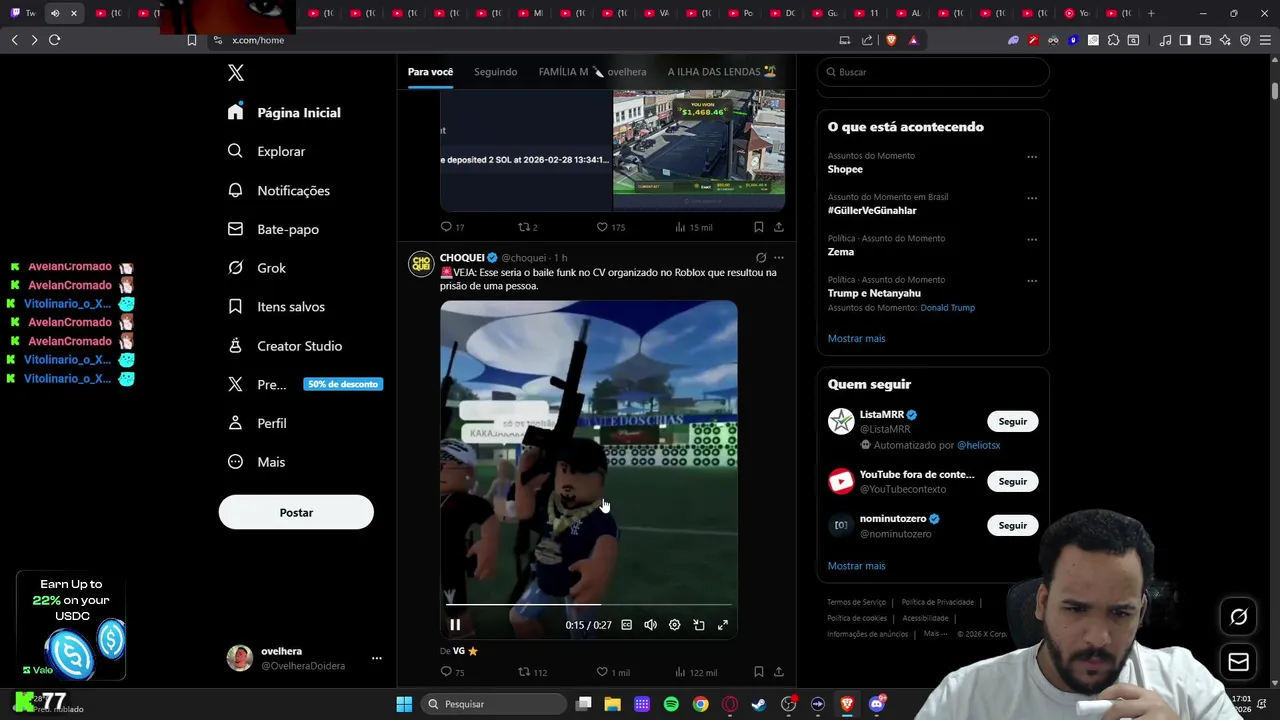
Task: Reload the page
Action: pos(54,40)
